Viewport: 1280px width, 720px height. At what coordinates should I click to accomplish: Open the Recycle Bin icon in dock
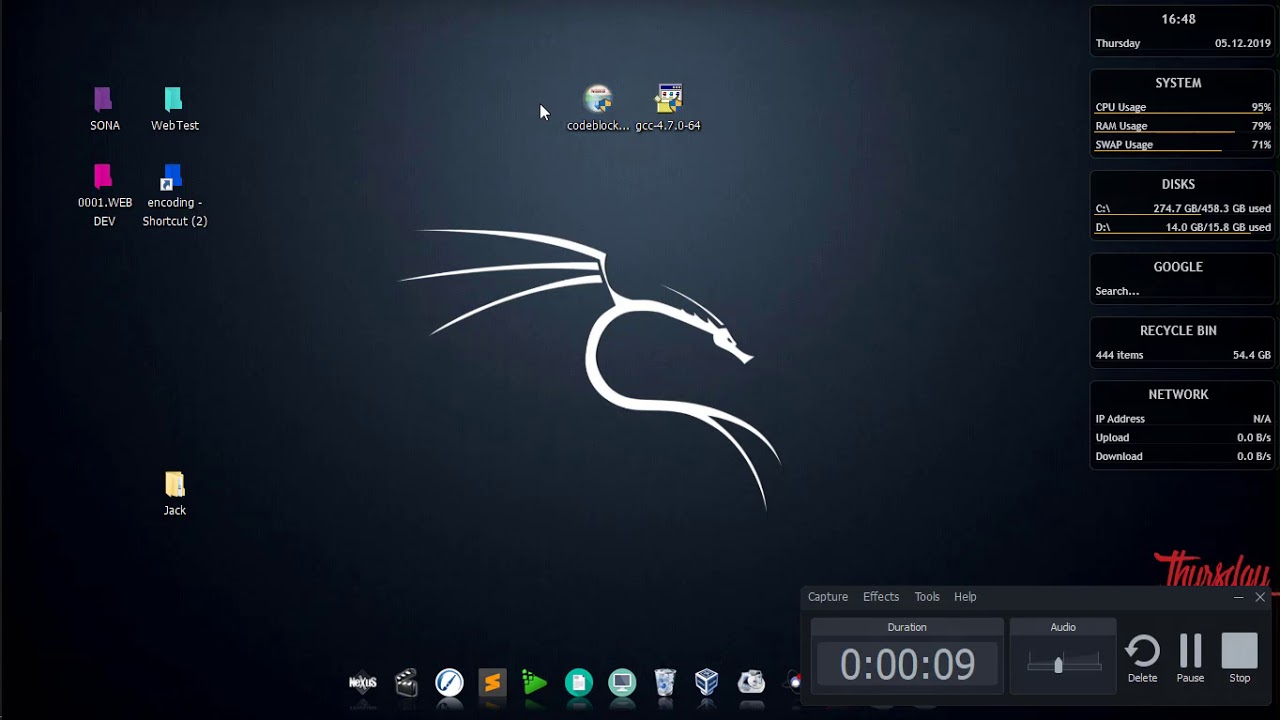pyautogui.click(x=665, y=682)
